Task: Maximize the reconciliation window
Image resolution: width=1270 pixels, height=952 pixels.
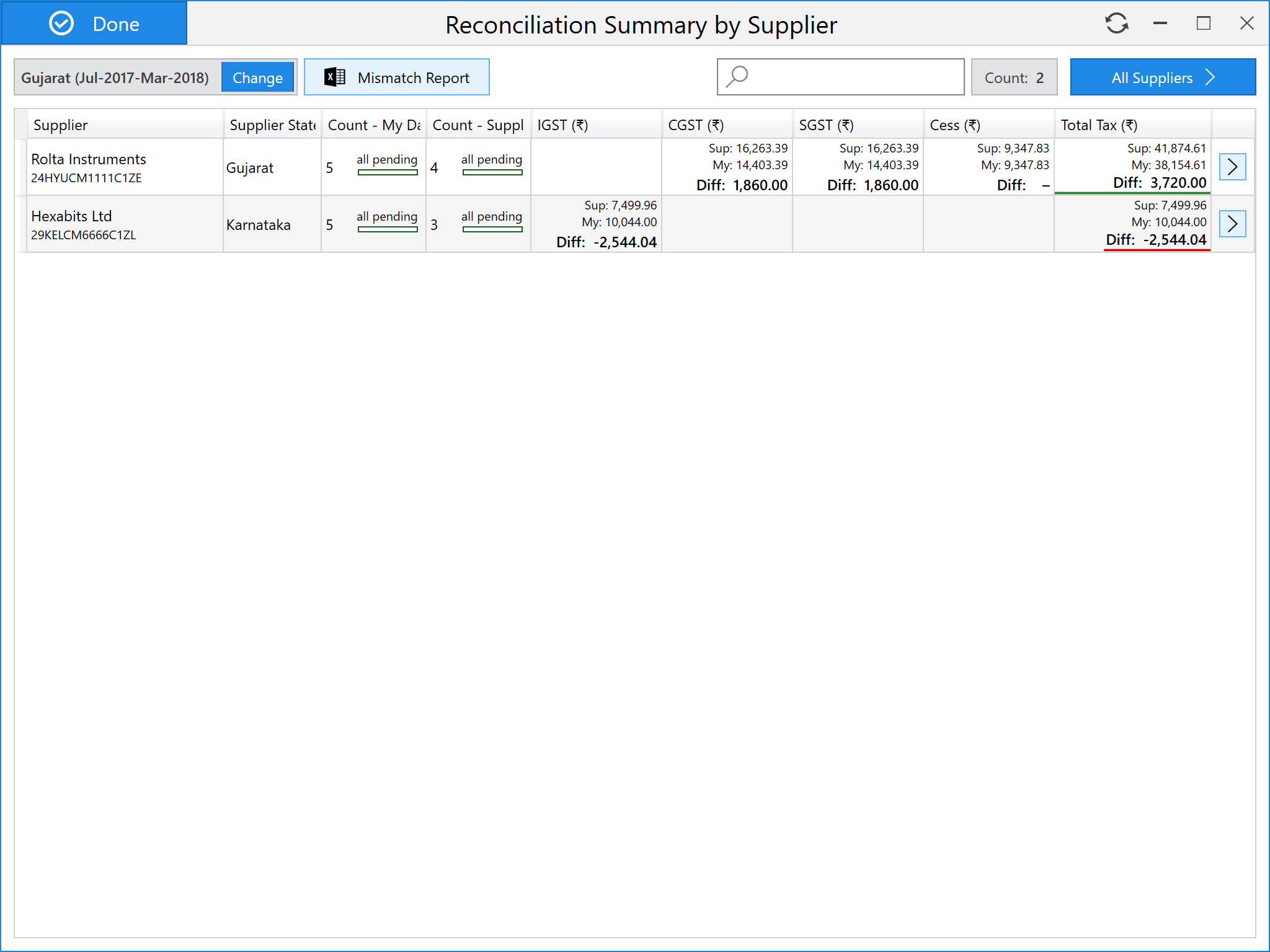Action: tap(1203, 24)
